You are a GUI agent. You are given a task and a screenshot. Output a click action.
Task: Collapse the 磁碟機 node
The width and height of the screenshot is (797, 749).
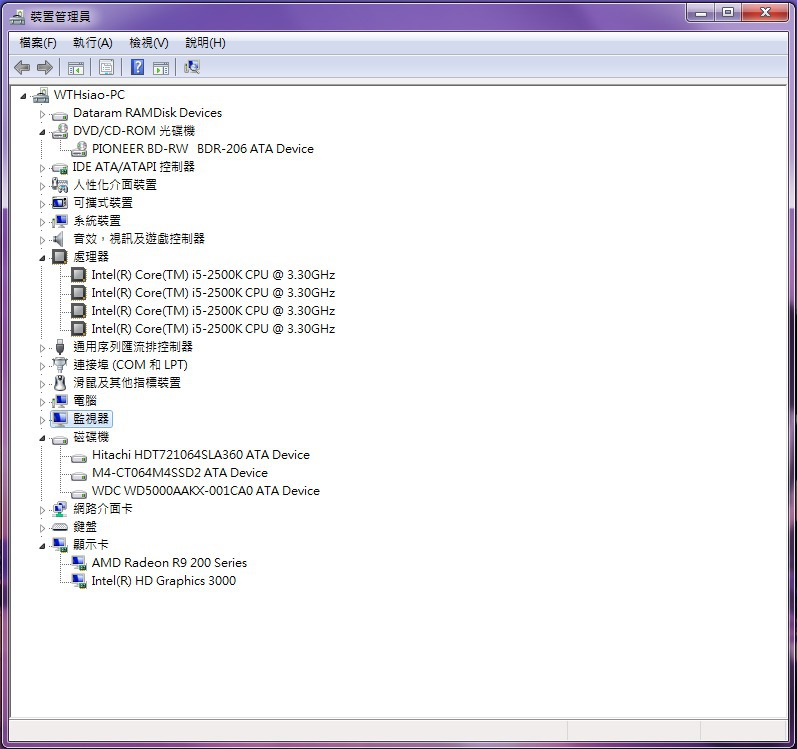[43, 438]
